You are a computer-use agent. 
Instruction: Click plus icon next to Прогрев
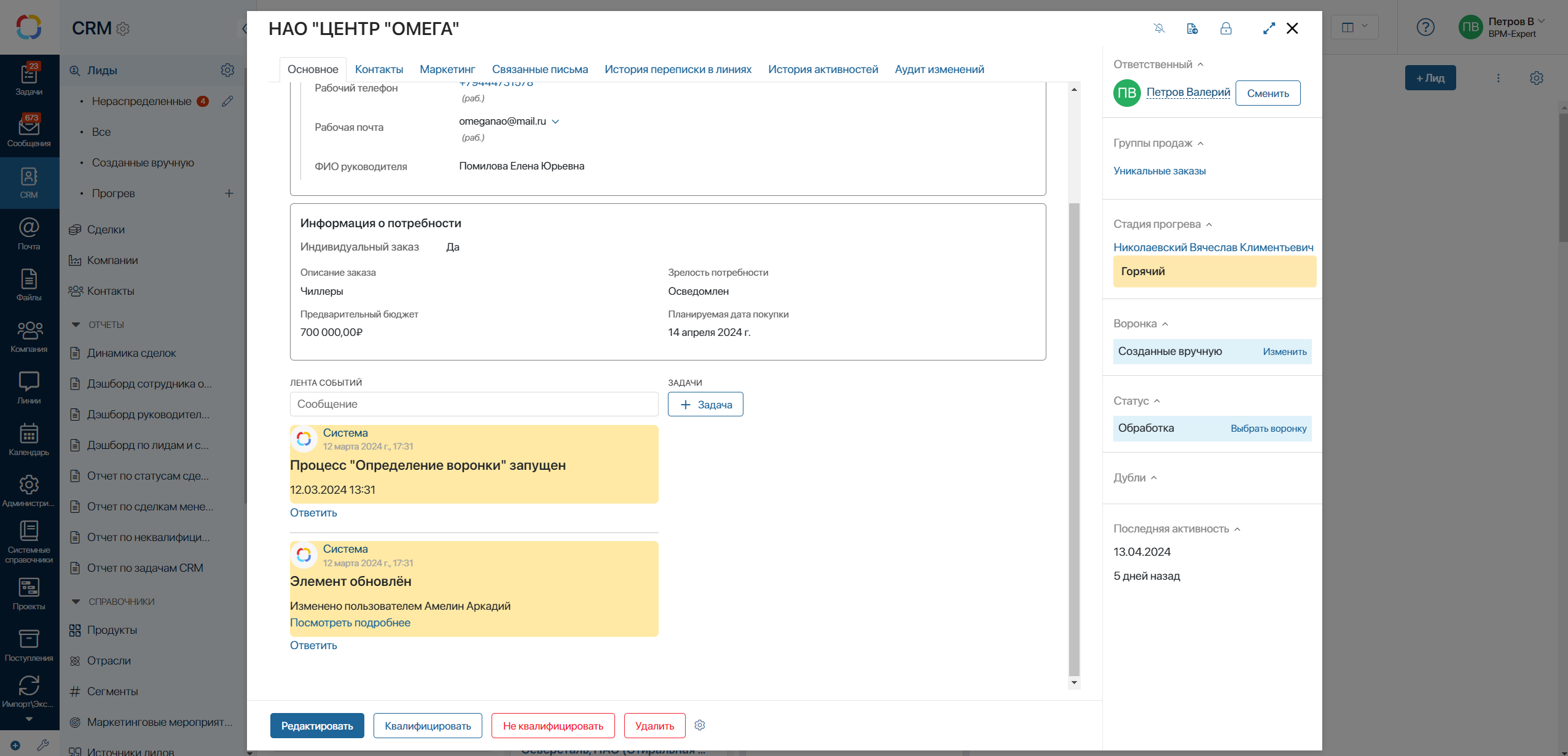tap(229, 193)
